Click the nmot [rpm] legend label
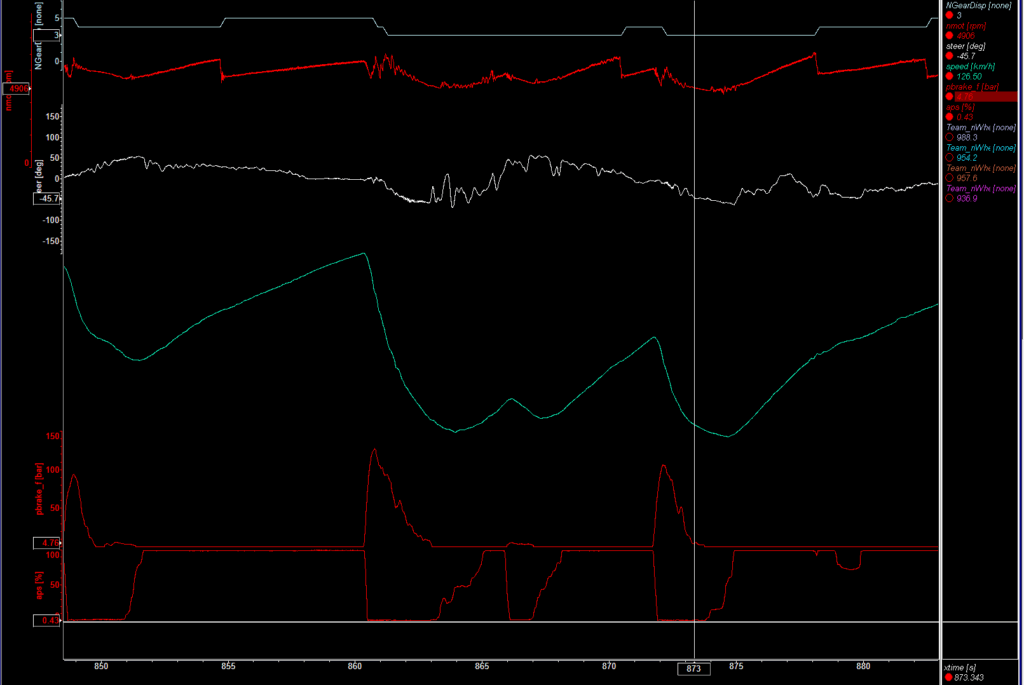Viewport: 1024px width, 685px height. pyautogui.click(x=973, y=26)
